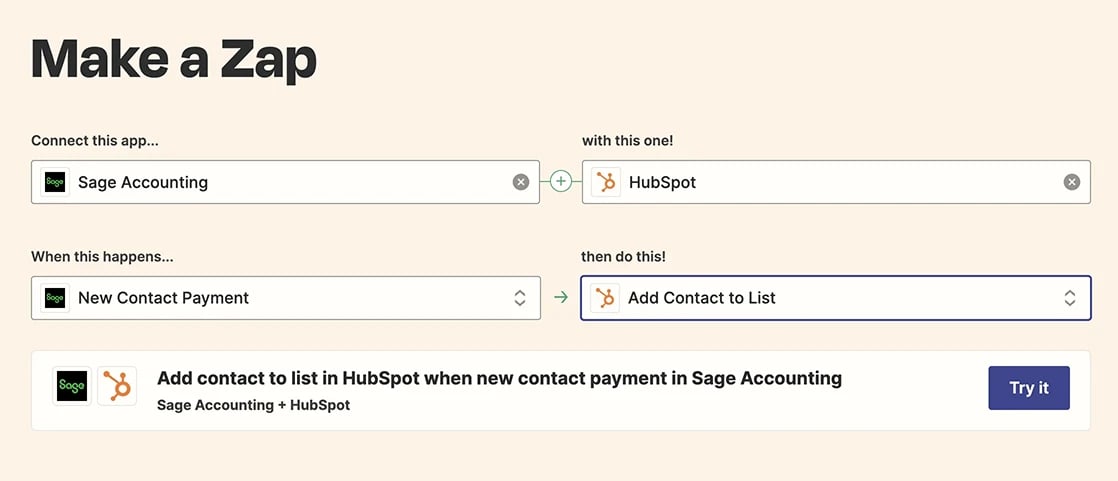Focus the HubSpot app search field
Screen dimensions: 1118x481
point(836,182)
